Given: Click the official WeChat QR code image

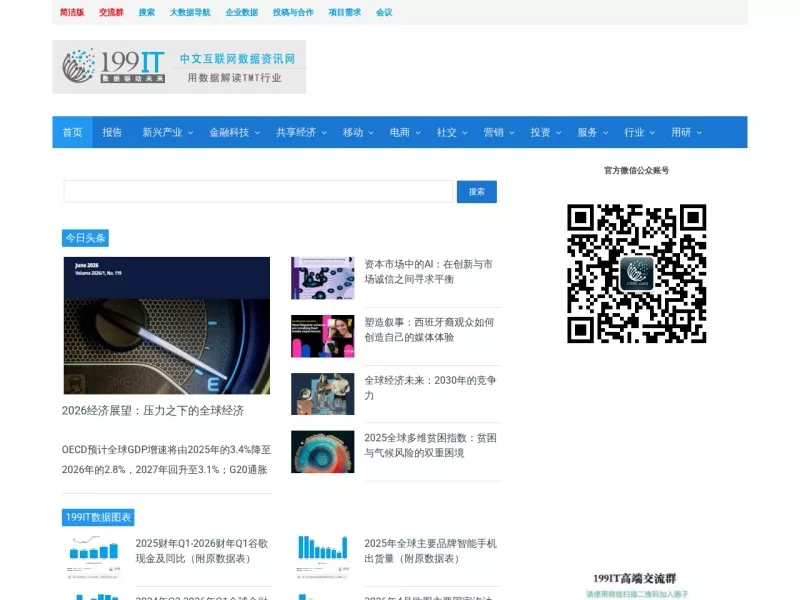Looking at the screenshot, I should tap(636, 273).
